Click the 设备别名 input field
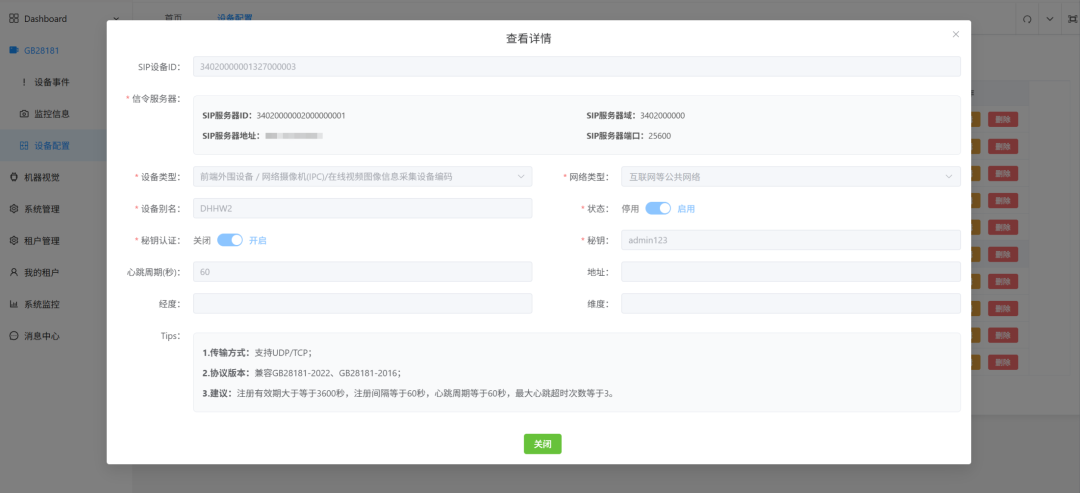Image resolution: width=1080 pixels, height=493 pixels. coord(362,208)
